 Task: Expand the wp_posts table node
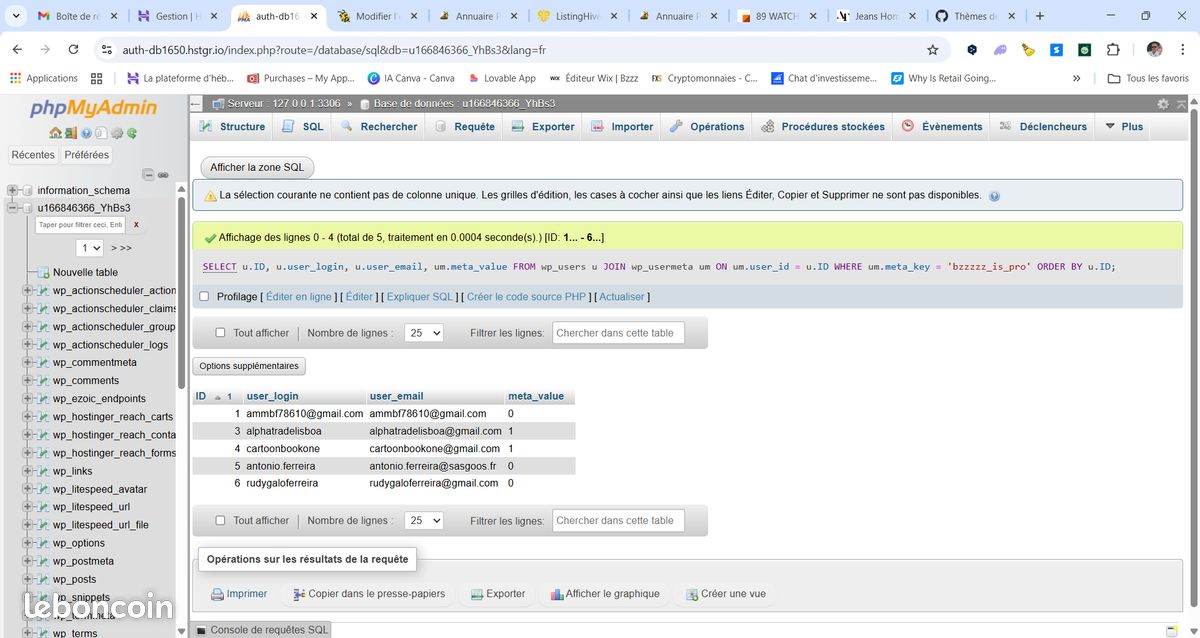click(28, 579)
